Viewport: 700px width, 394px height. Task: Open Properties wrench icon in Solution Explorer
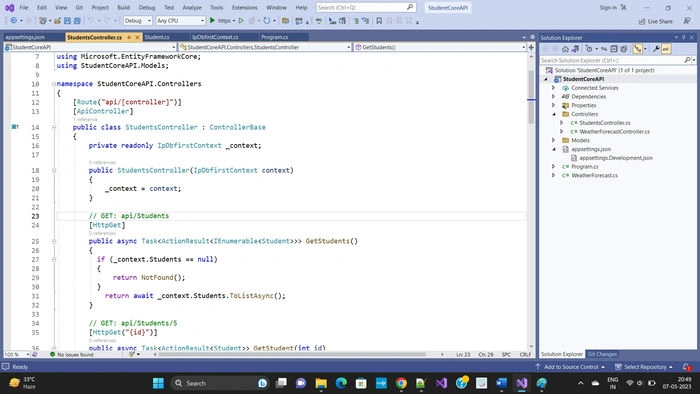click(x=656, y=49)
